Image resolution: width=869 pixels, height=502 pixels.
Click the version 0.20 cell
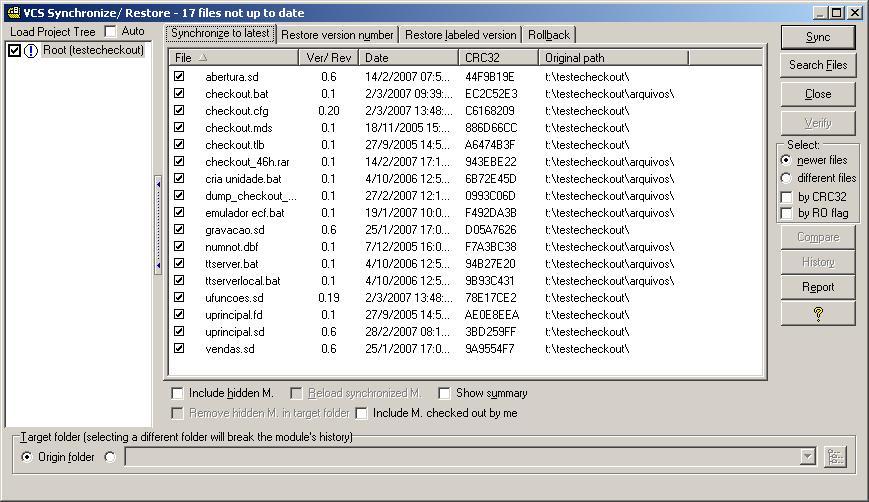point(329,110)
